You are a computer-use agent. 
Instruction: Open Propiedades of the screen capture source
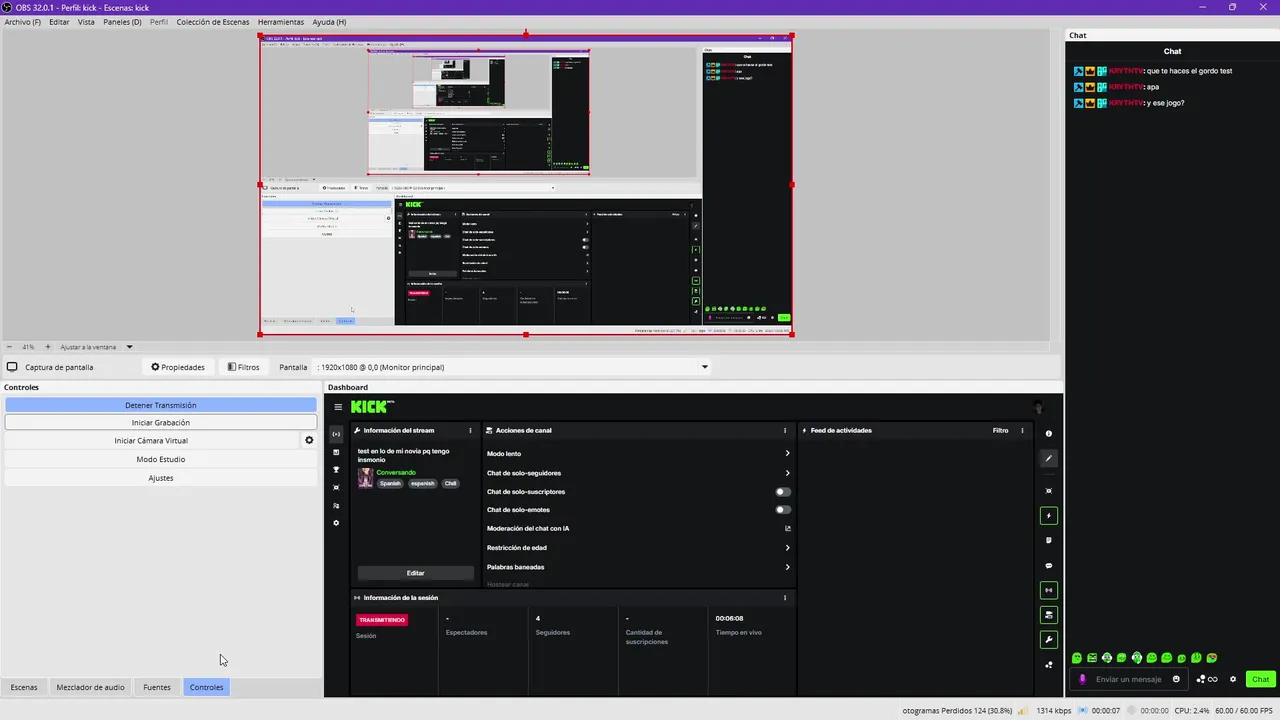[178, 367]
